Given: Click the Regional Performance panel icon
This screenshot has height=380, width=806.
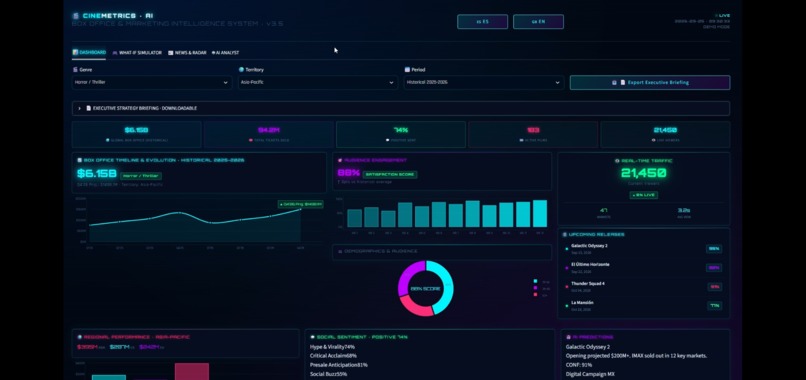Looking at the screenshot, I should 80,337.
